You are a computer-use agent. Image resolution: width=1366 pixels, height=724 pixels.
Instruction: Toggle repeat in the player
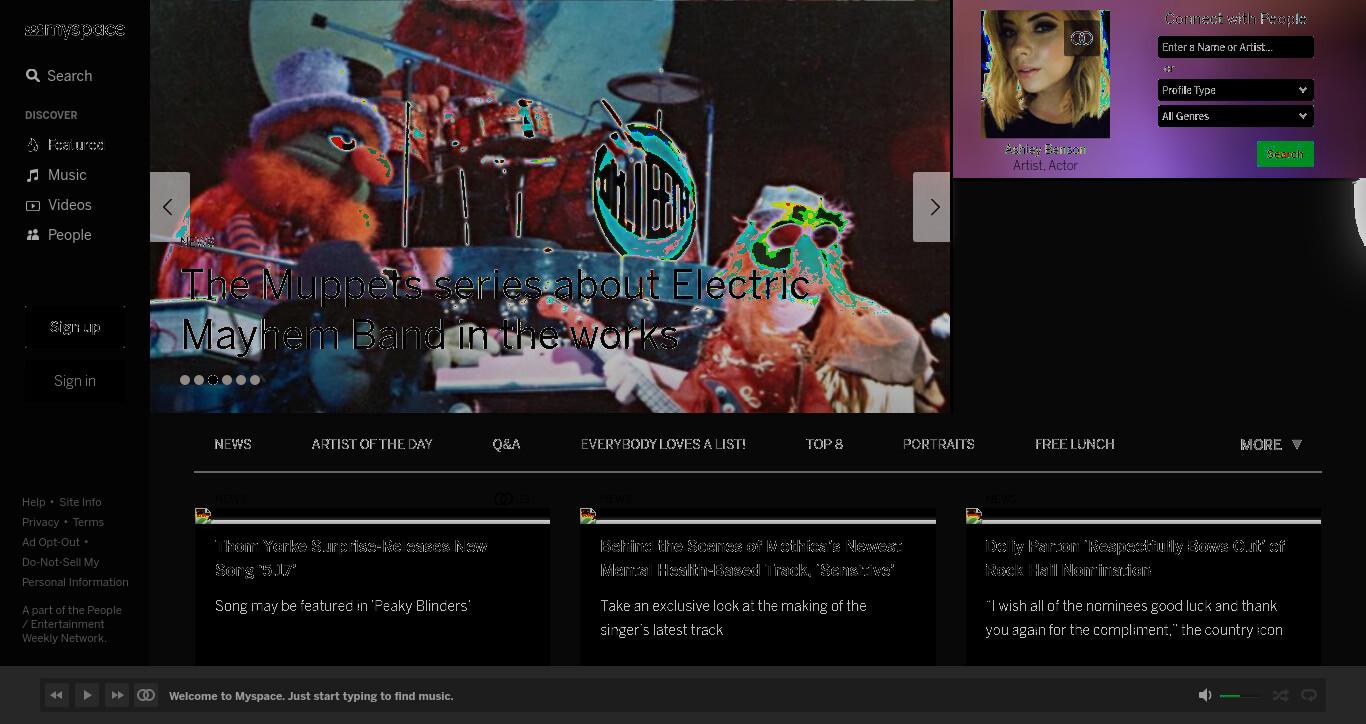point(1309,695)
